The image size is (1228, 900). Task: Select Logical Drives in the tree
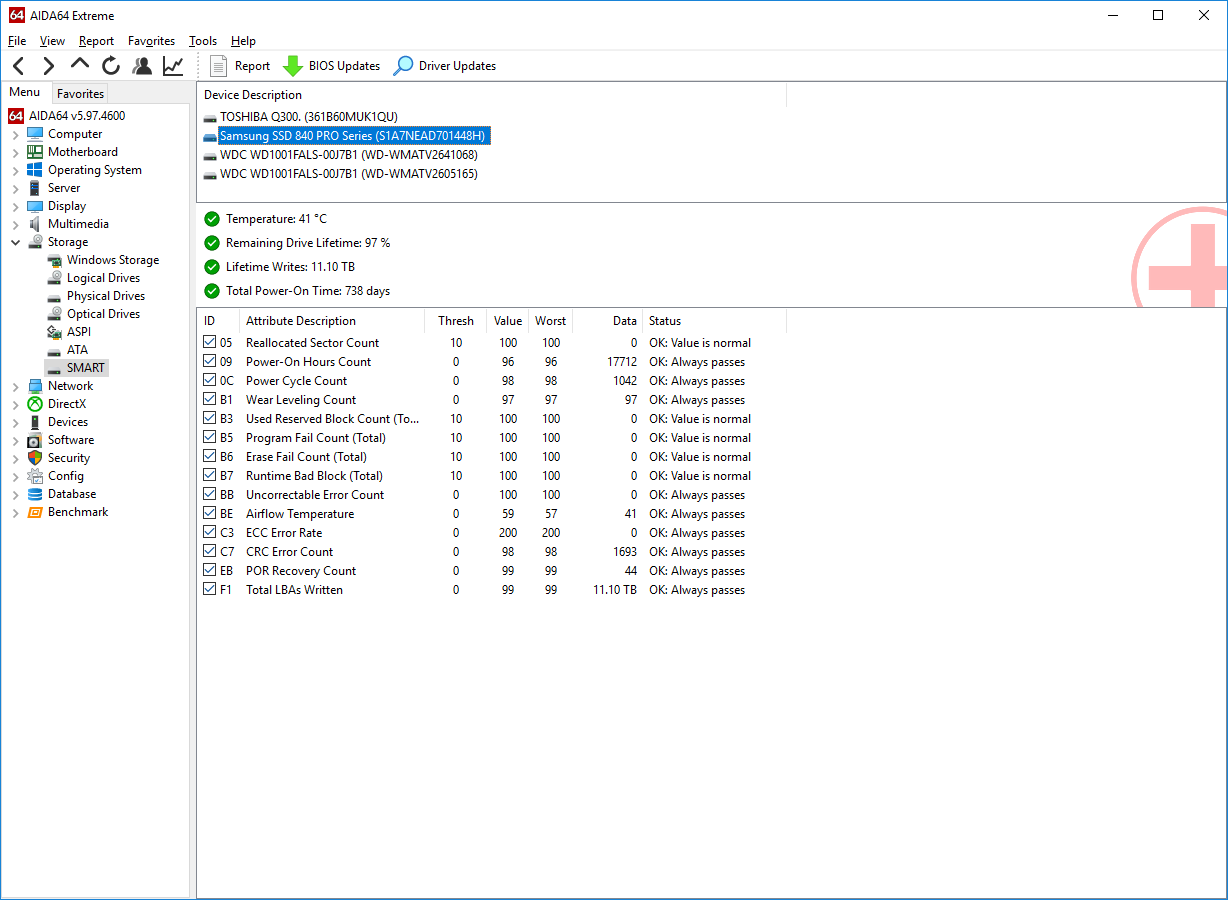(x=103, y=278)
